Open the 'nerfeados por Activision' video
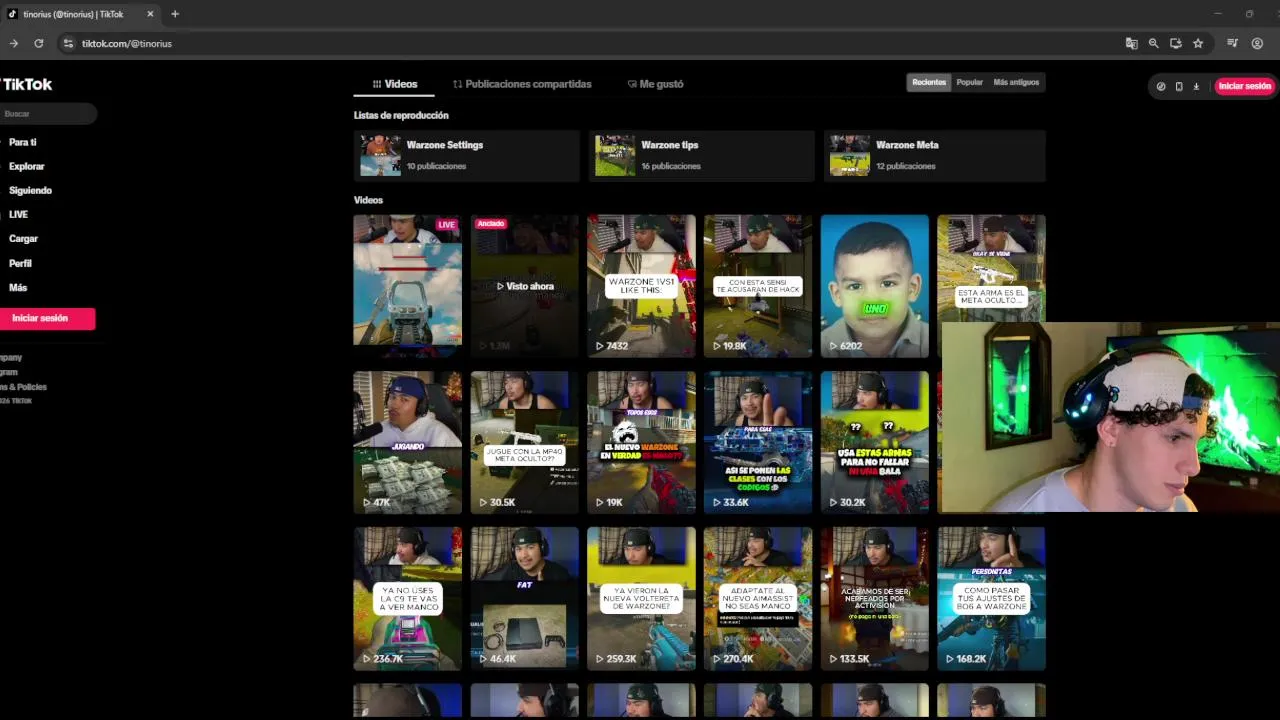 pyautogui.click(x=874, y=598)
